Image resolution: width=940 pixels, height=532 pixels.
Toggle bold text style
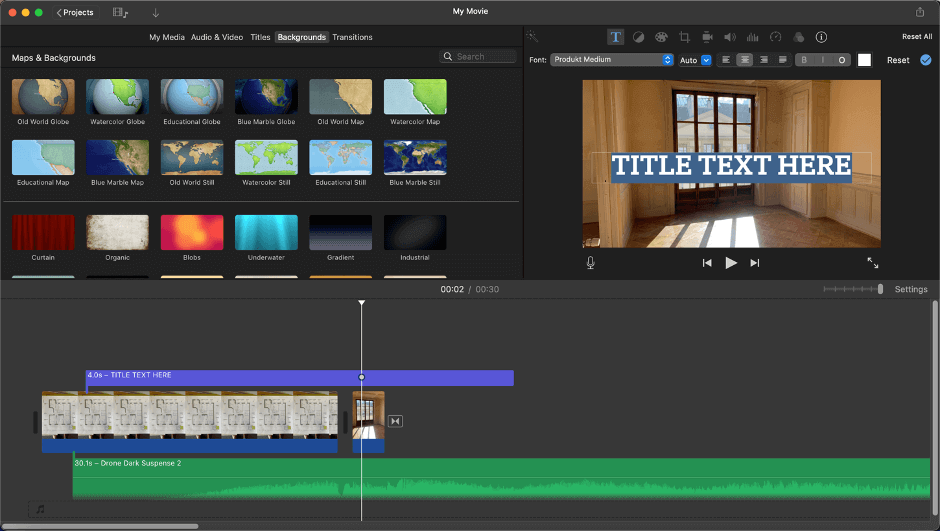(x=804, y=60)
